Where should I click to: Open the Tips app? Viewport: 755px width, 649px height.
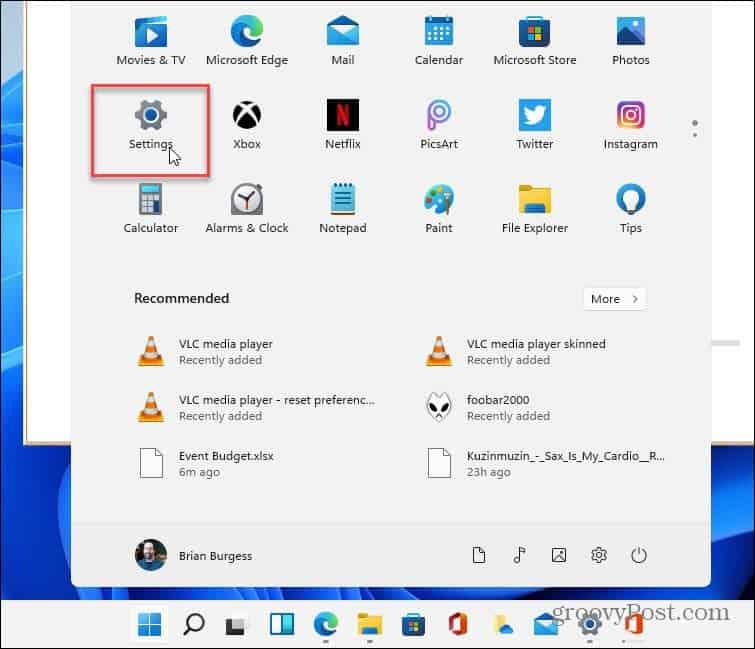[x=630, y=208]
